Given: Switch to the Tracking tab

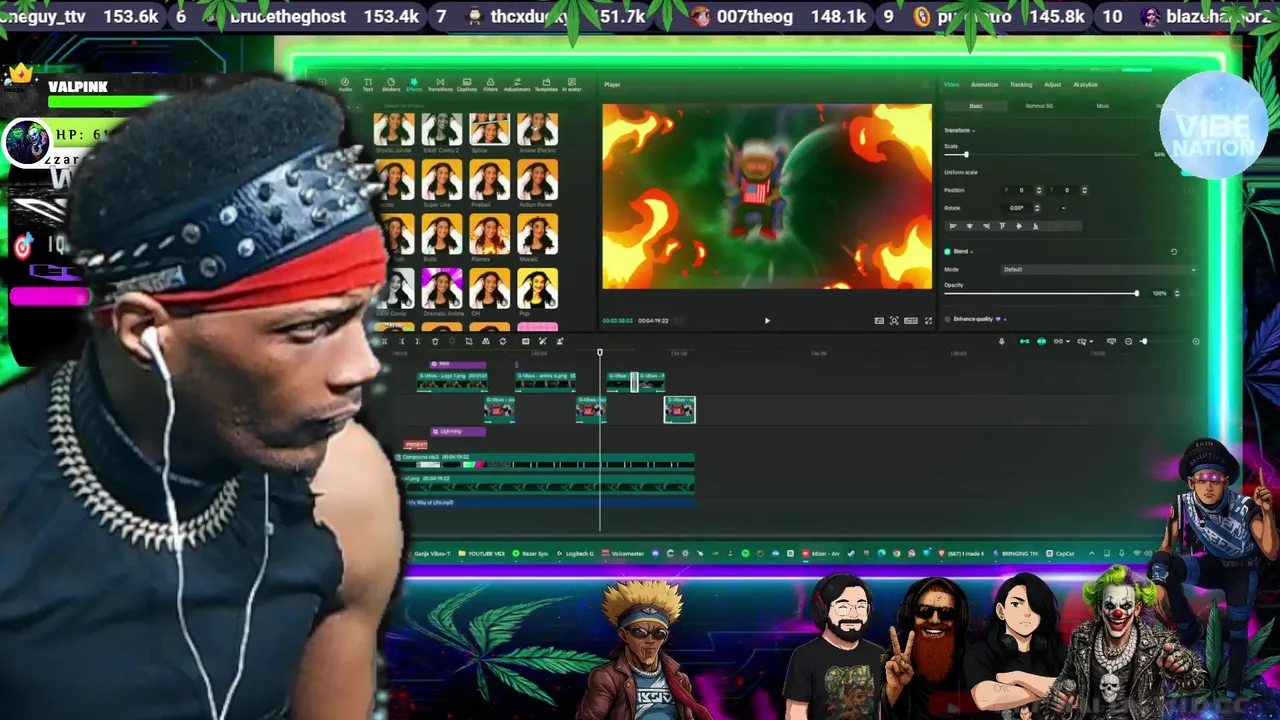Looking at the screenshot, I should point(1021,85).
